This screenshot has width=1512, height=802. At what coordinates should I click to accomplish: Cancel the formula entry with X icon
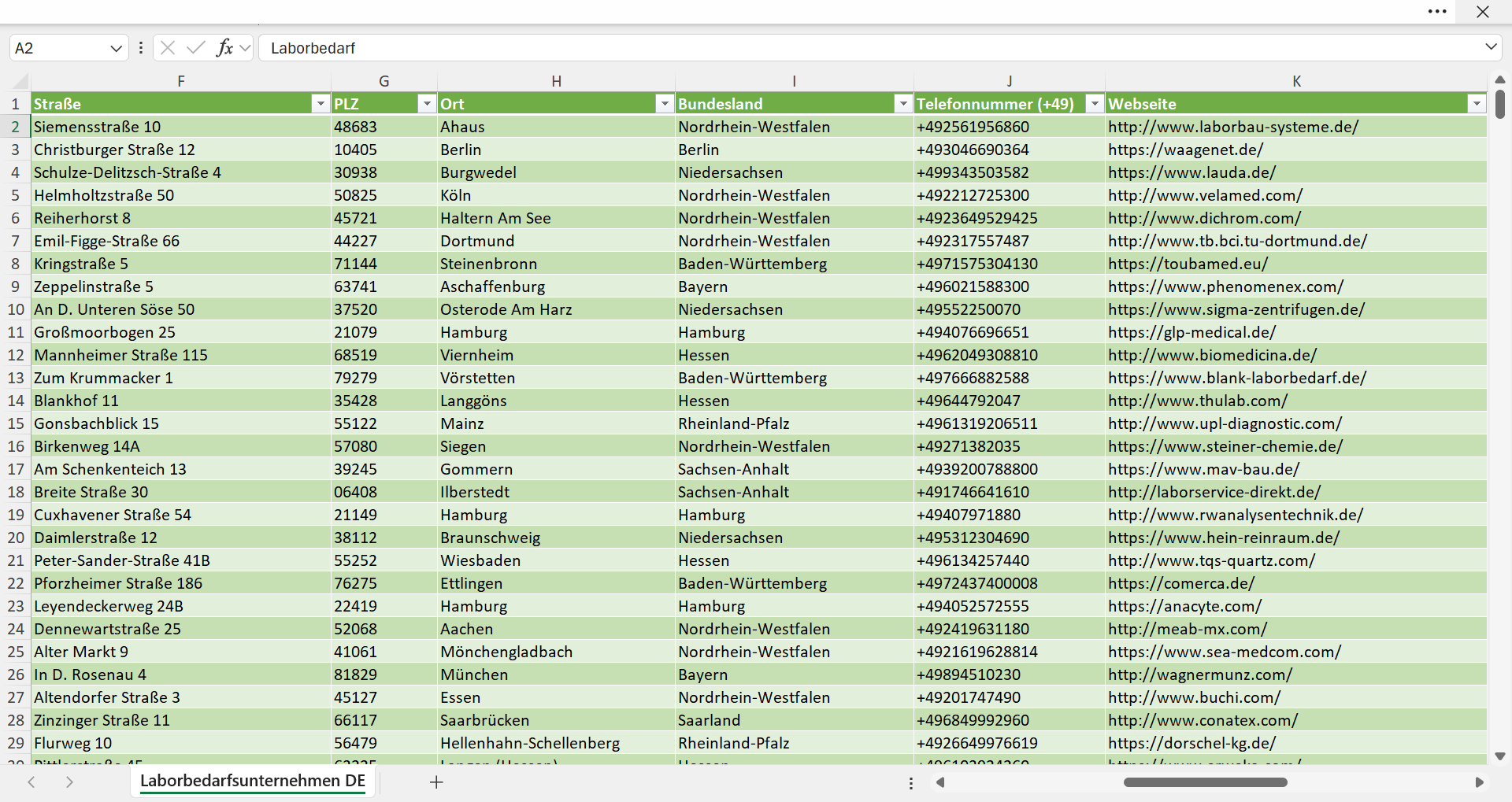(167, 48)
